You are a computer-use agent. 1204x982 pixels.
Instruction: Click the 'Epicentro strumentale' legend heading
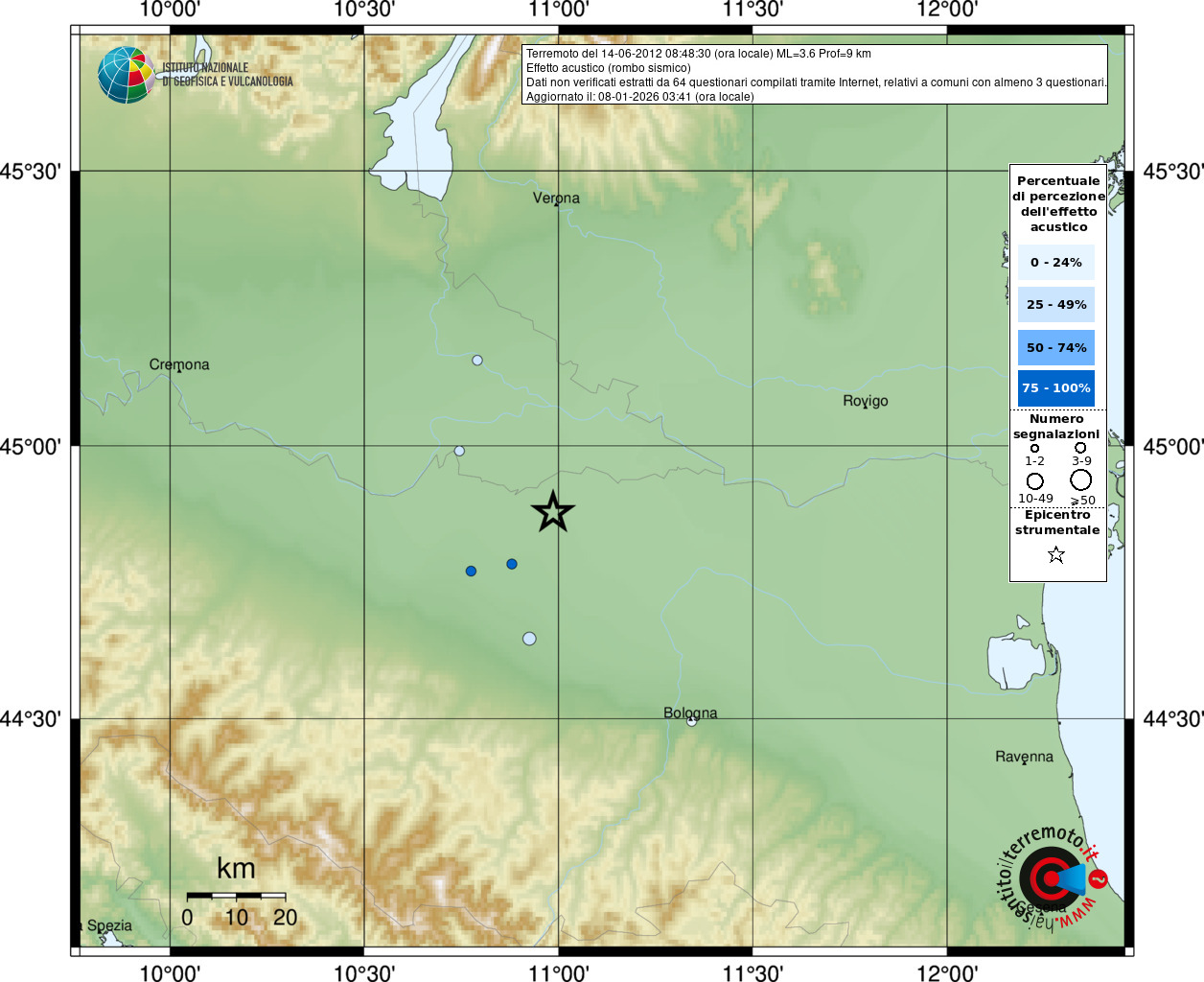[1057, 522]
